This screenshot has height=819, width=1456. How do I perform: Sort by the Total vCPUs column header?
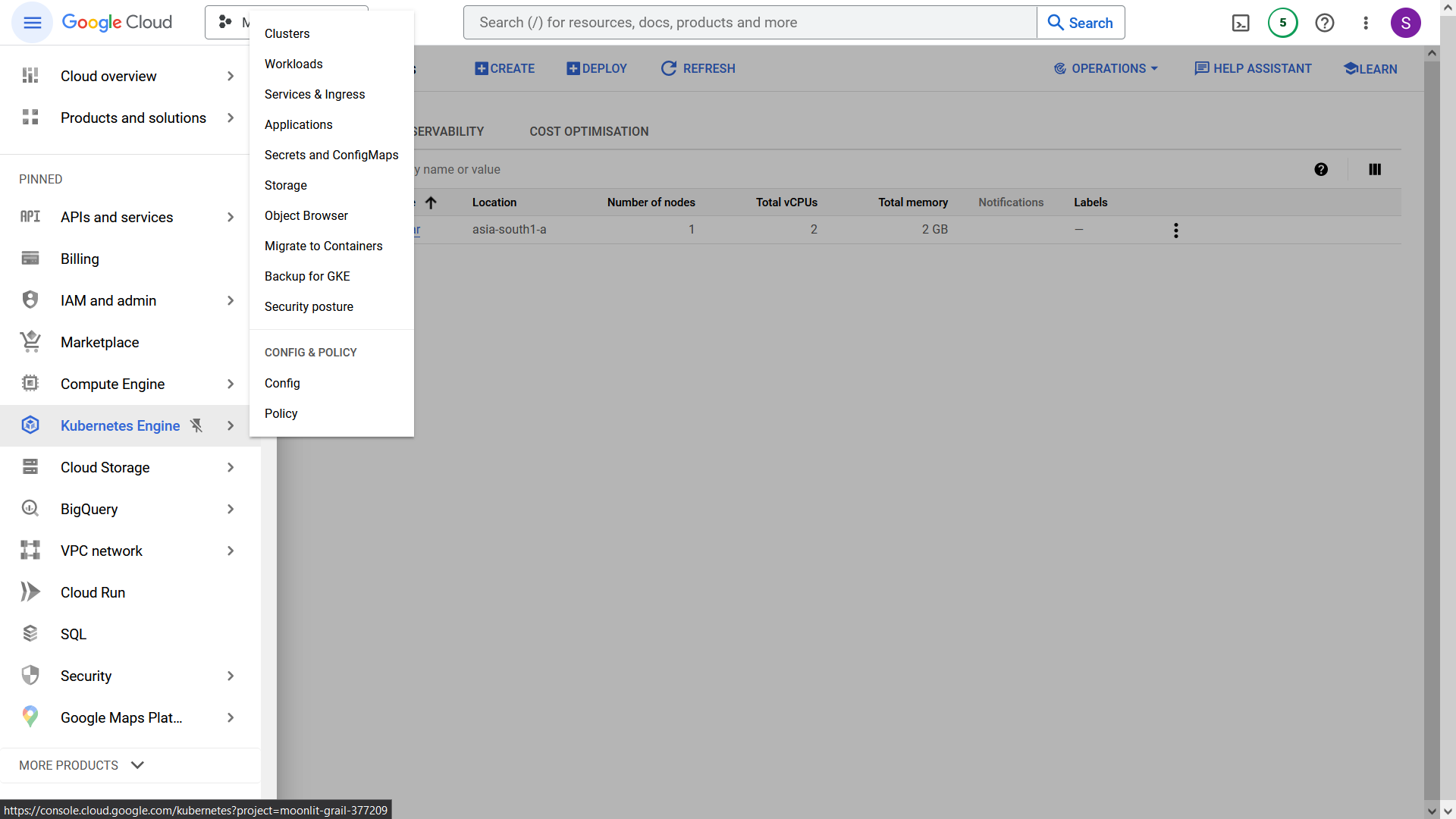tap(786, 202)
